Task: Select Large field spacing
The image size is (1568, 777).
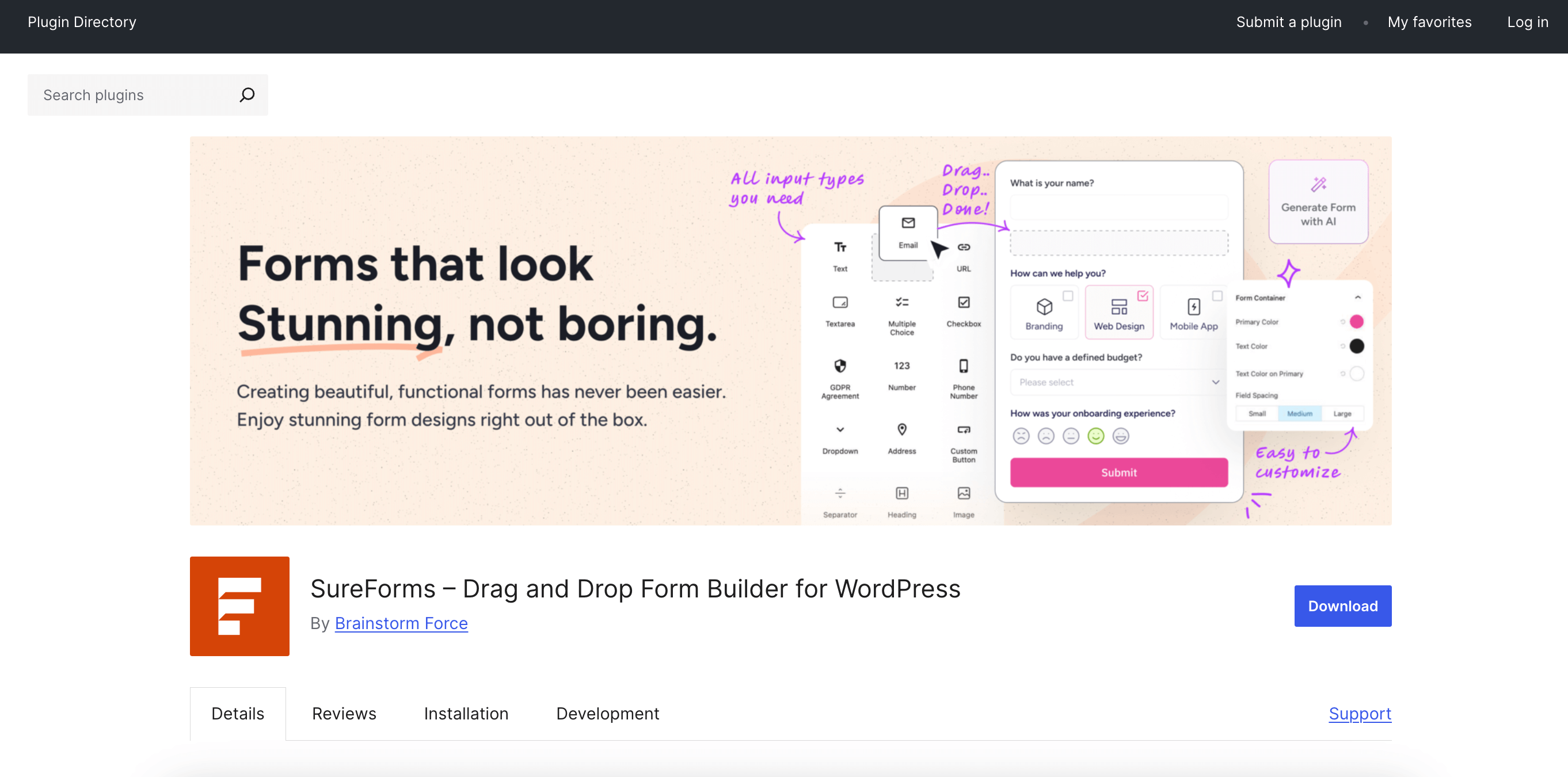Action: (x=1342, y=414)
